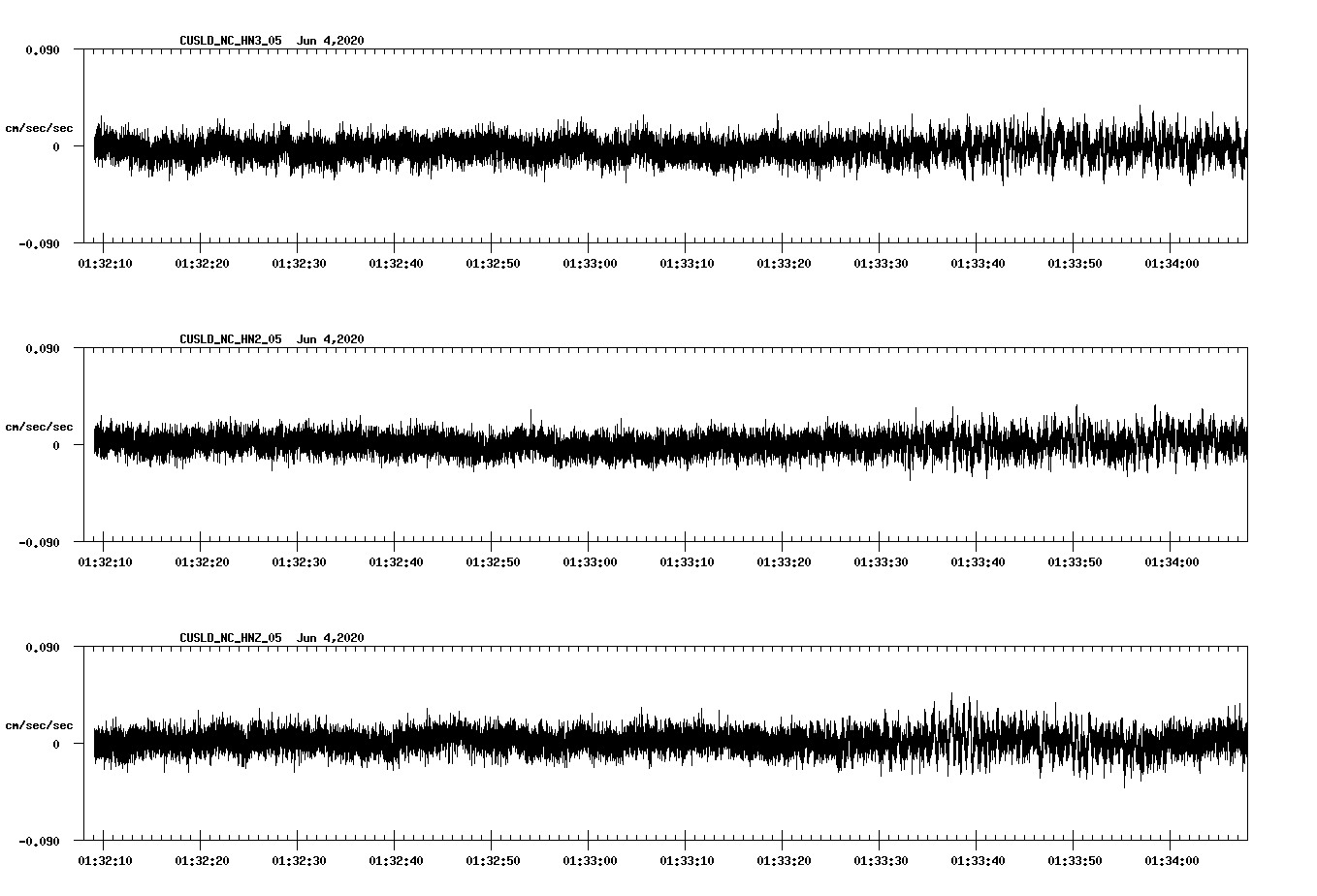Click 01:32:10 time label under HN3 plot
The image size is (1317, 896).
[x=105, y=263]
